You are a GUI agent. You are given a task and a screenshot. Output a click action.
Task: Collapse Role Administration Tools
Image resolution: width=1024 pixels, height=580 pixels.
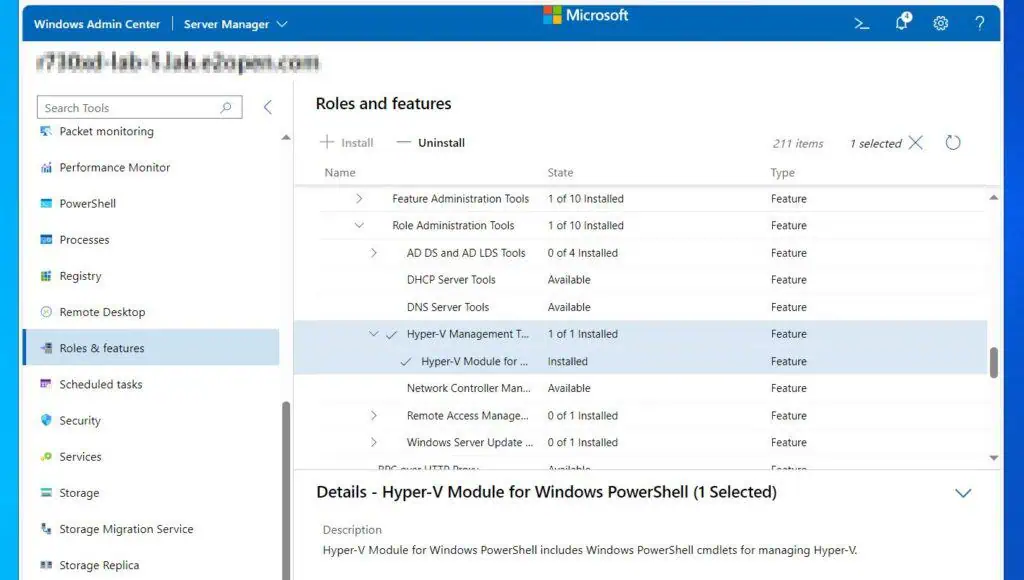[359, 225]
